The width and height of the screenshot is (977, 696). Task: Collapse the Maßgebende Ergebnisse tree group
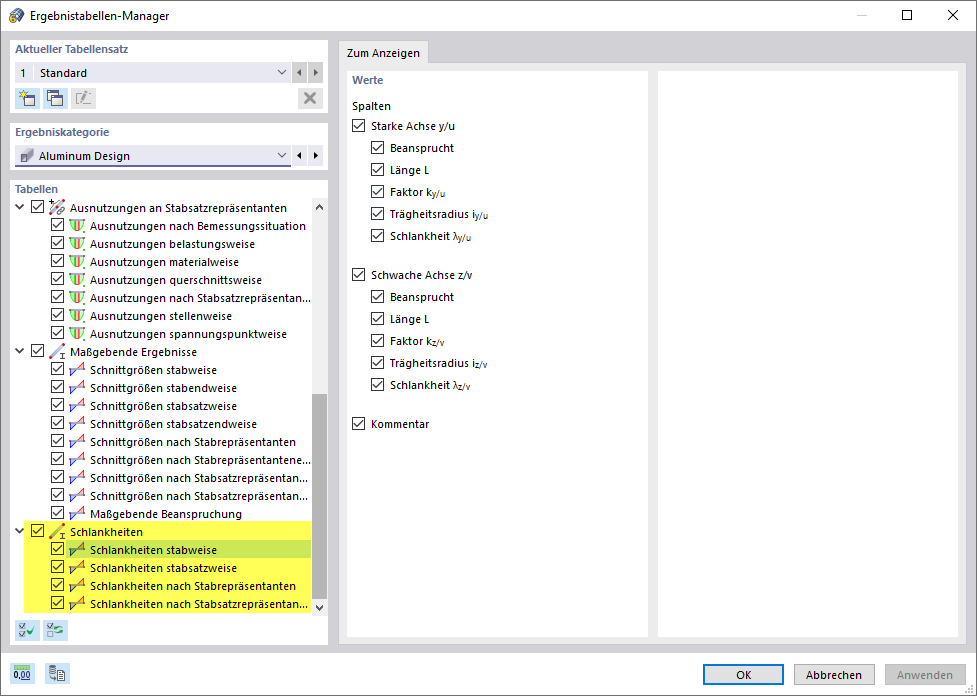click(20, 352)
